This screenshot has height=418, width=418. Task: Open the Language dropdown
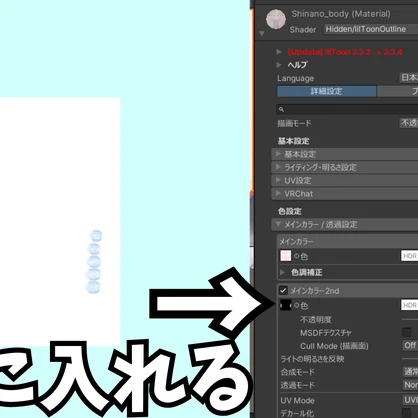coord(409,78)
